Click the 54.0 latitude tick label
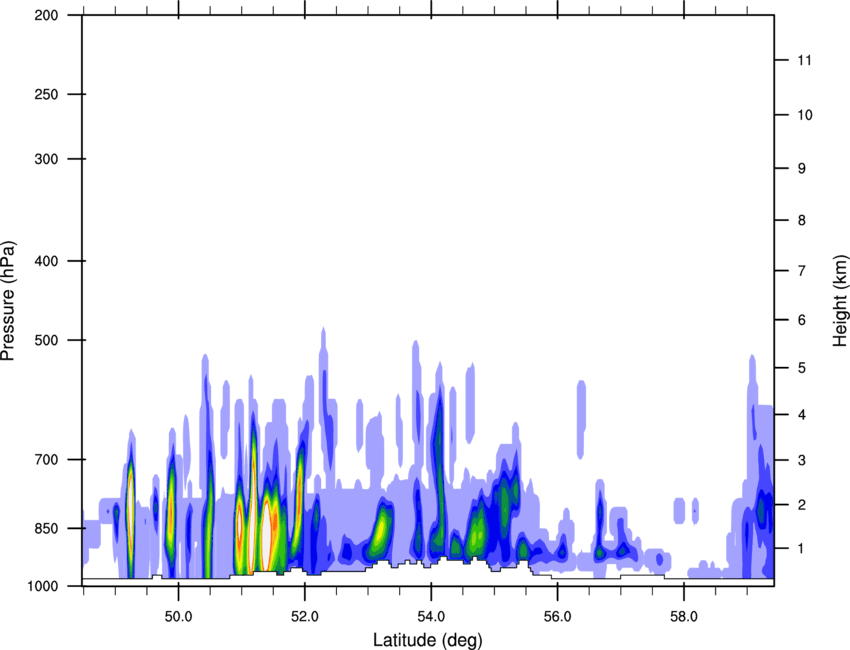 coord(431,617)
